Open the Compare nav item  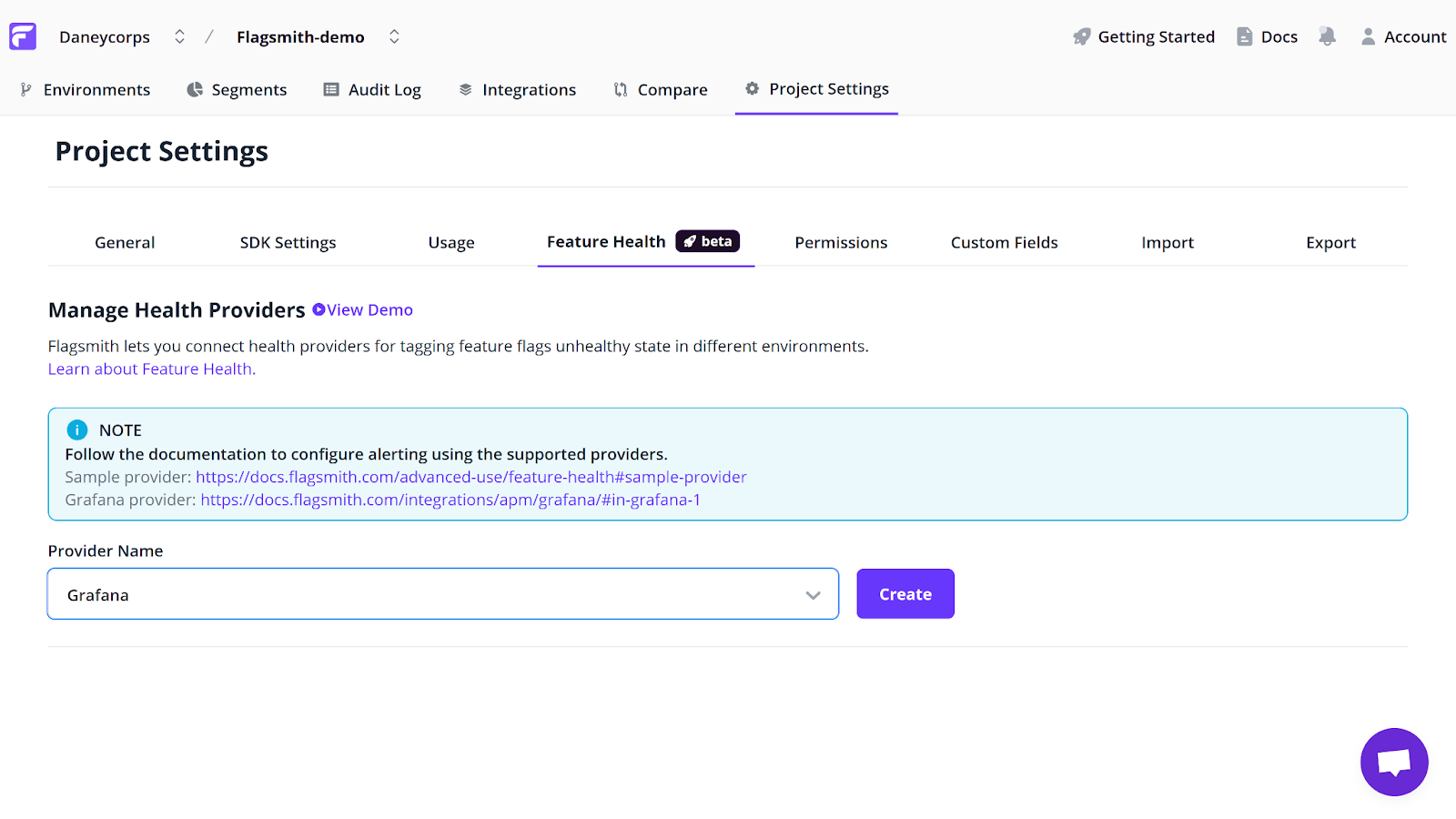[x=672, y=90]
